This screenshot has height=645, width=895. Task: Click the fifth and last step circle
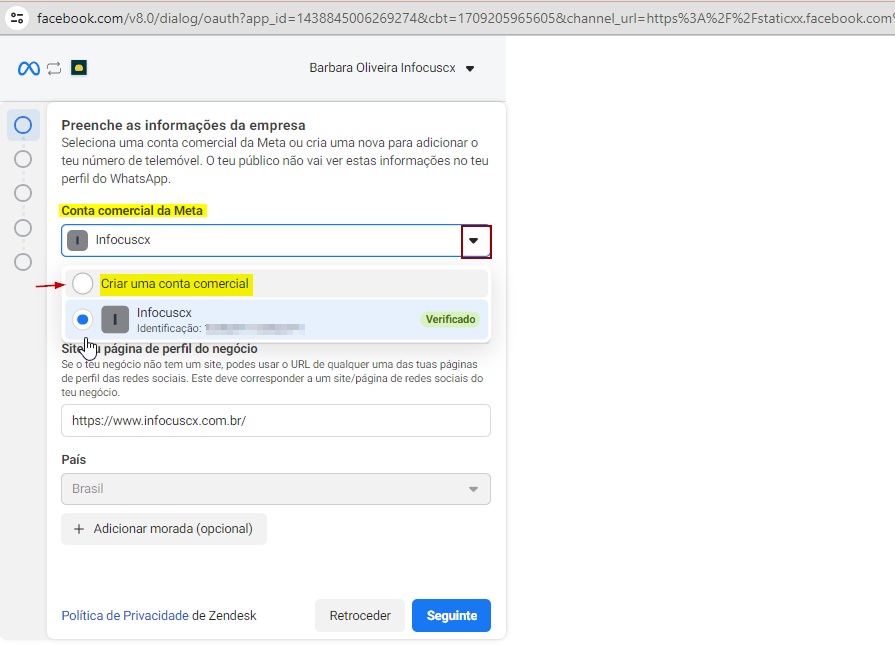[23, 262]
